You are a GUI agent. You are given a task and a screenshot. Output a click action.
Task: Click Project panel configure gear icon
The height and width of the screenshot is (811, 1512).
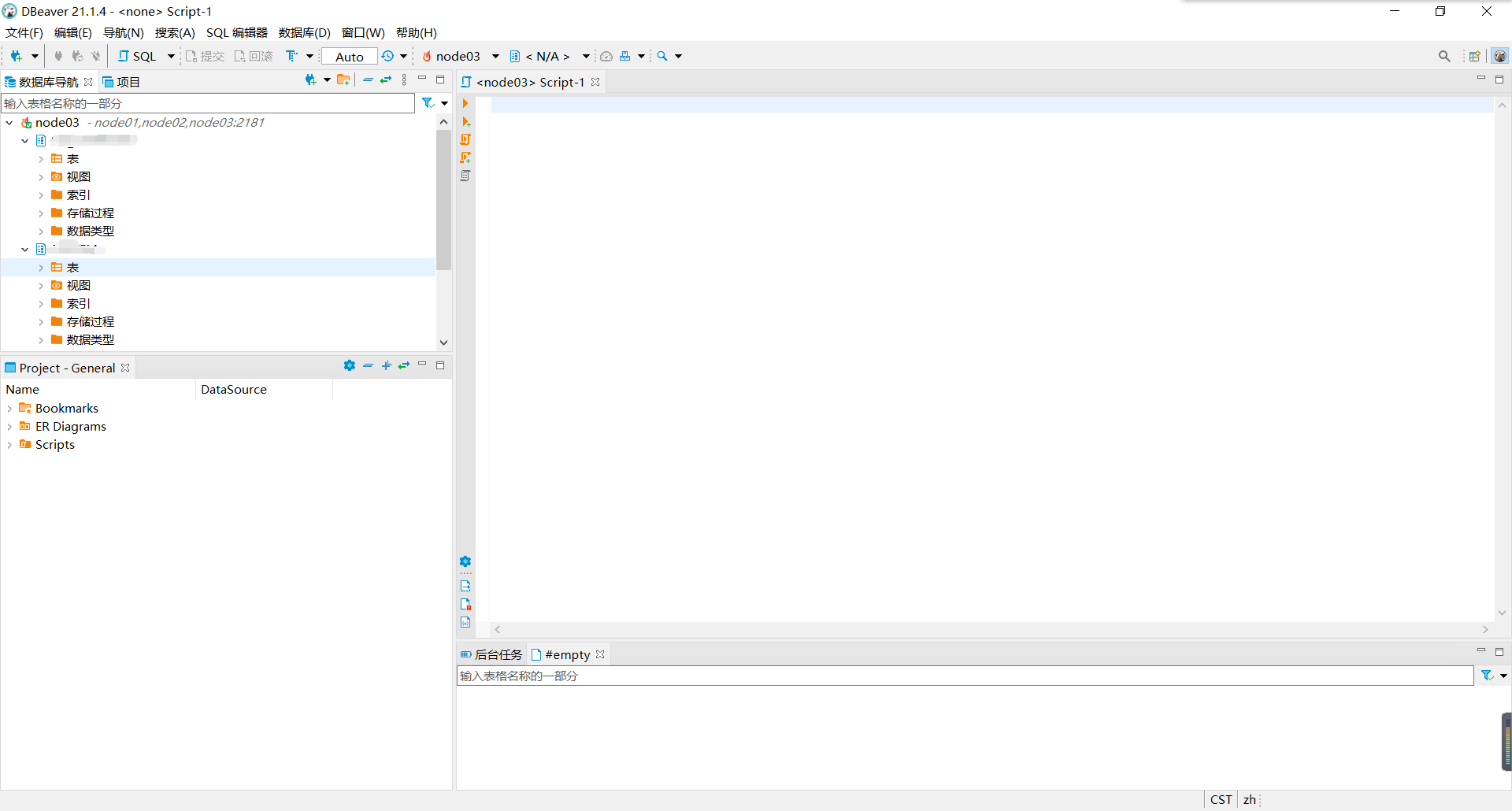350,365
